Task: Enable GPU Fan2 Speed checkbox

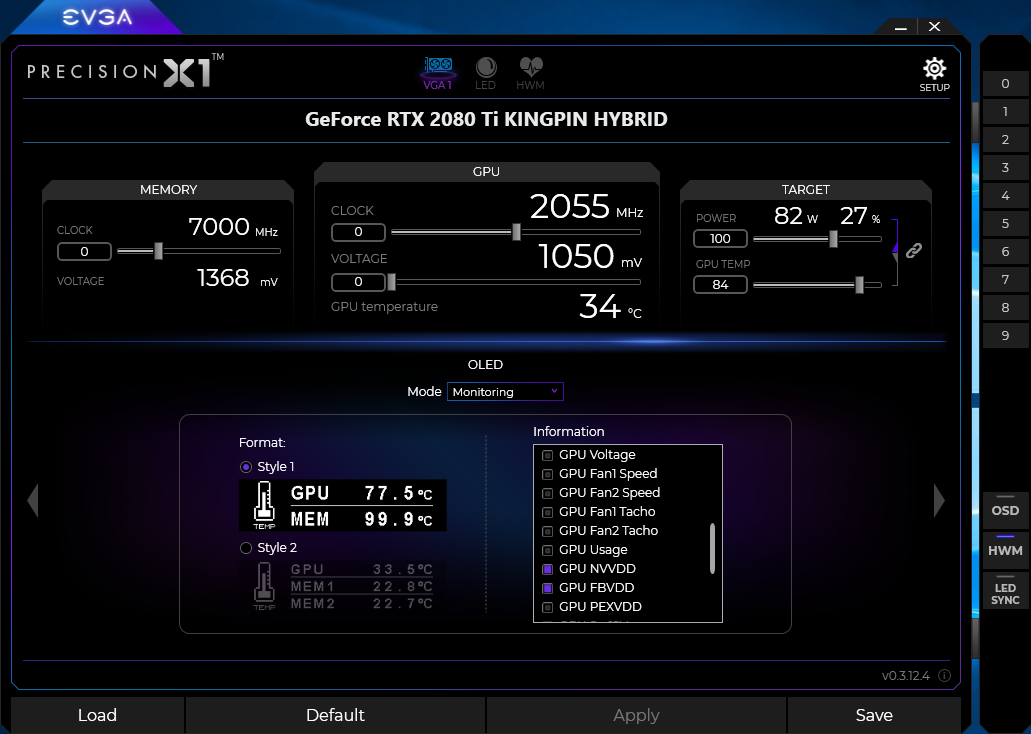Action: pos(547,493)
